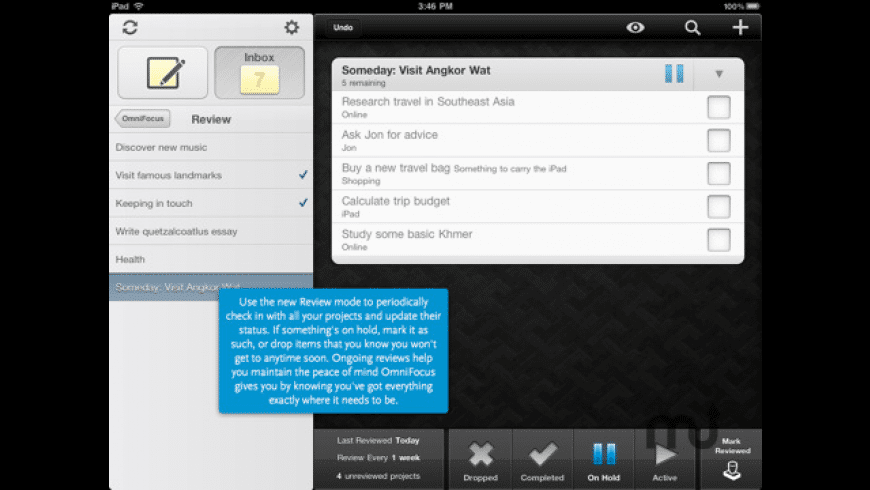Open the settings gear
This screenshot has width=870, height=490.
[x=292, y=27]
